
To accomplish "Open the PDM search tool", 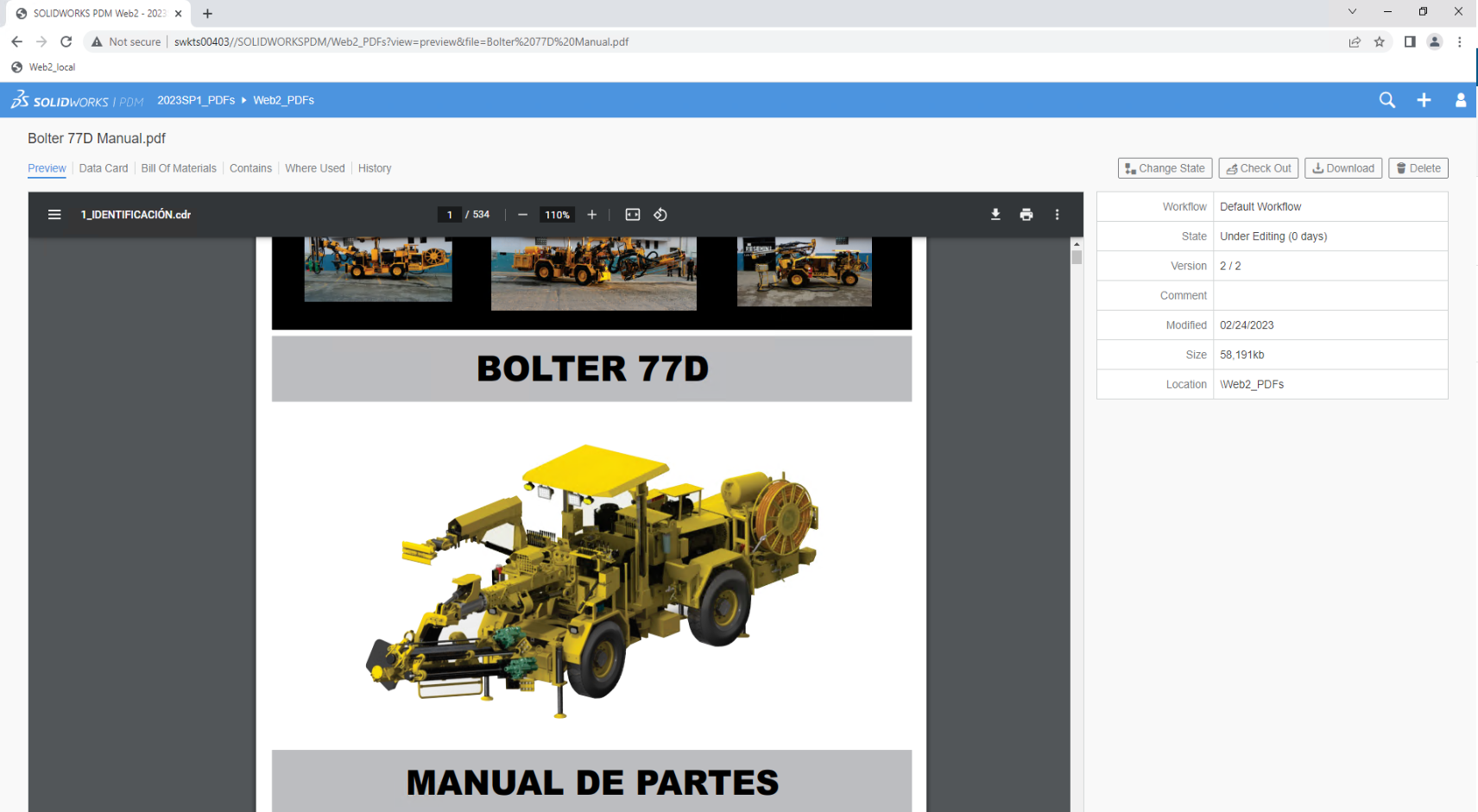I will click(1386, 100).
